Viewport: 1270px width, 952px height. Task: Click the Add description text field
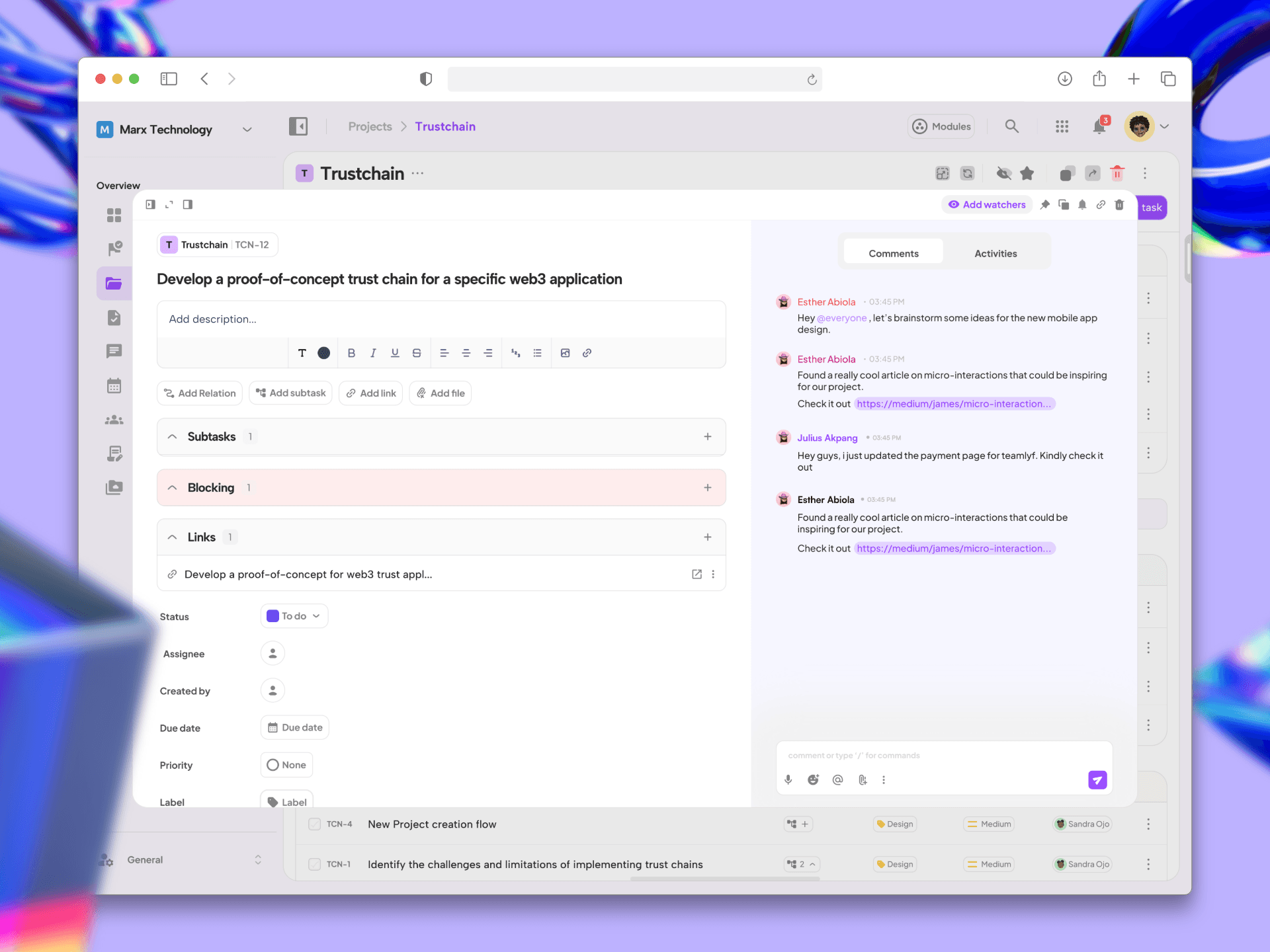pyautogui.click(x=441, y=319)
